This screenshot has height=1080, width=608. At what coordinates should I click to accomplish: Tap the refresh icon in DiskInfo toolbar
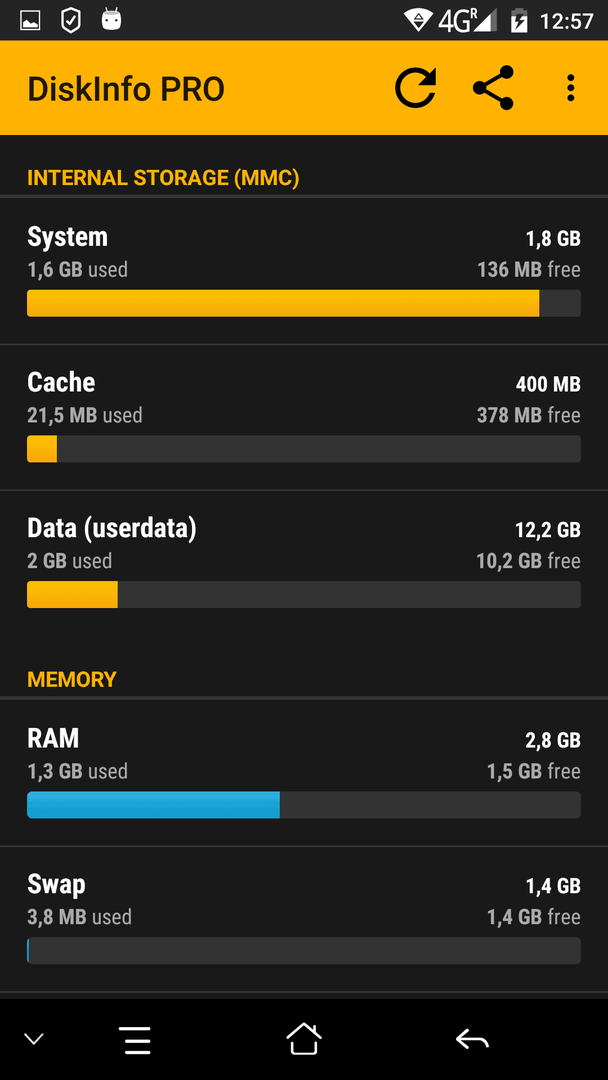(x=415, y=88)
